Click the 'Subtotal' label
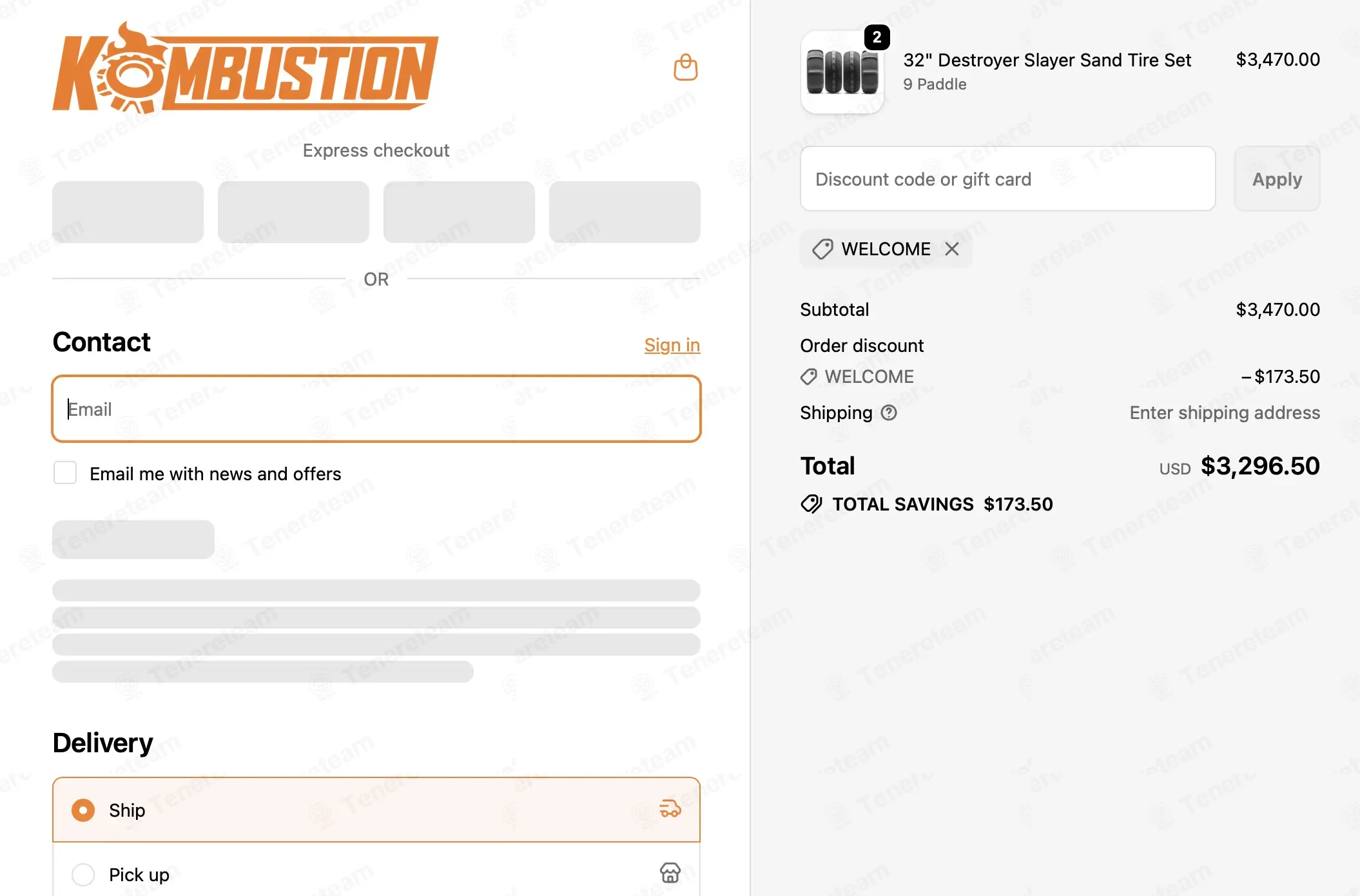The image size is (1360, 896). tap(835, 309)
